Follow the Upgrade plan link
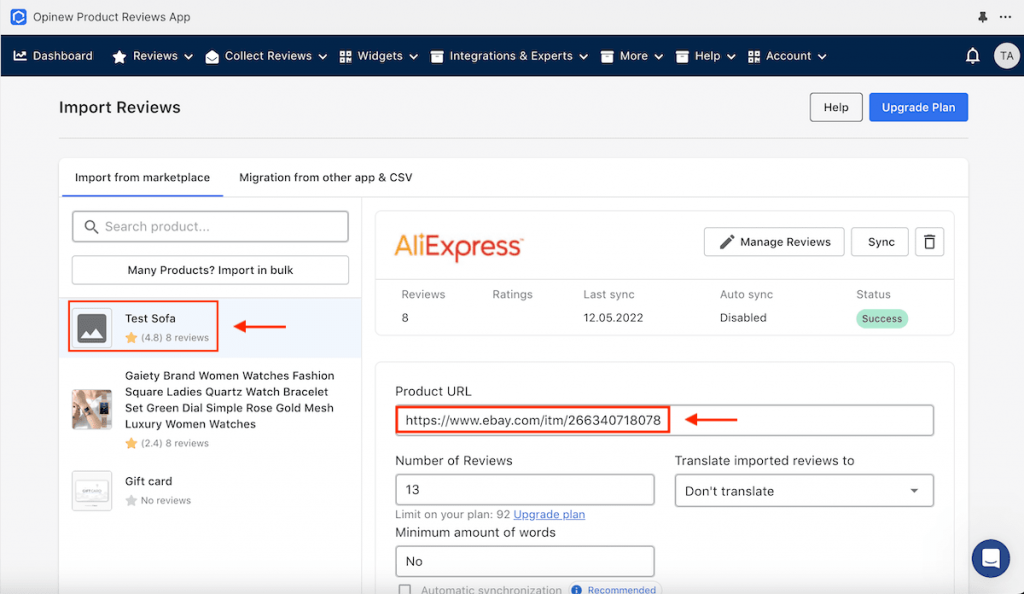Viewport: 1024px width, 594px height. coord(549,514)
